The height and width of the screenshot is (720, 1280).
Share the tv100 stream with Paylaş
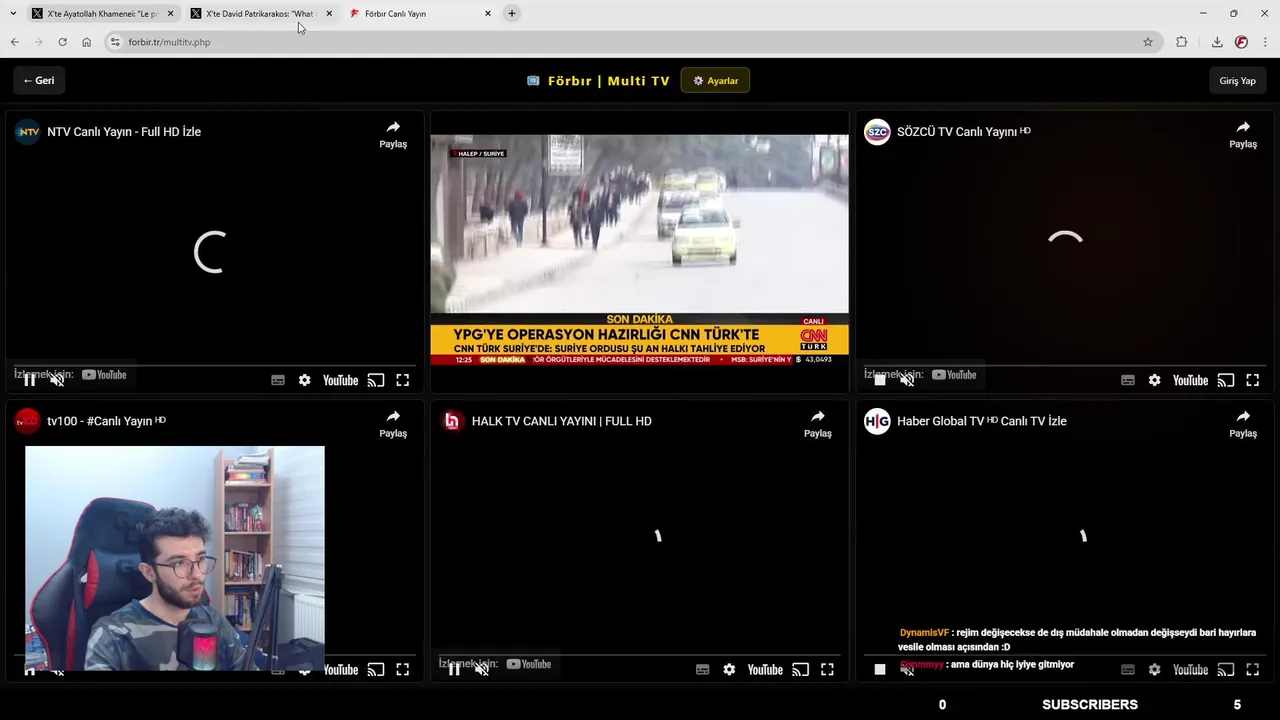[x=393, y=424]
